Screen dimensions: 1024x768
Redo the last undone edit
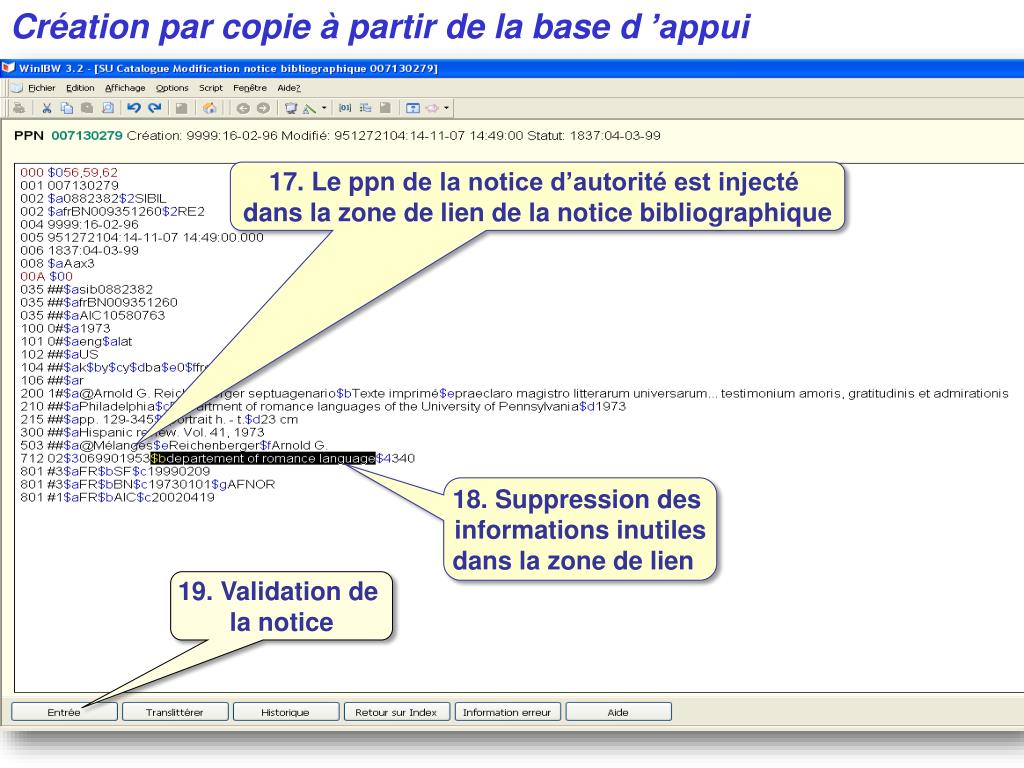(155, 108)
